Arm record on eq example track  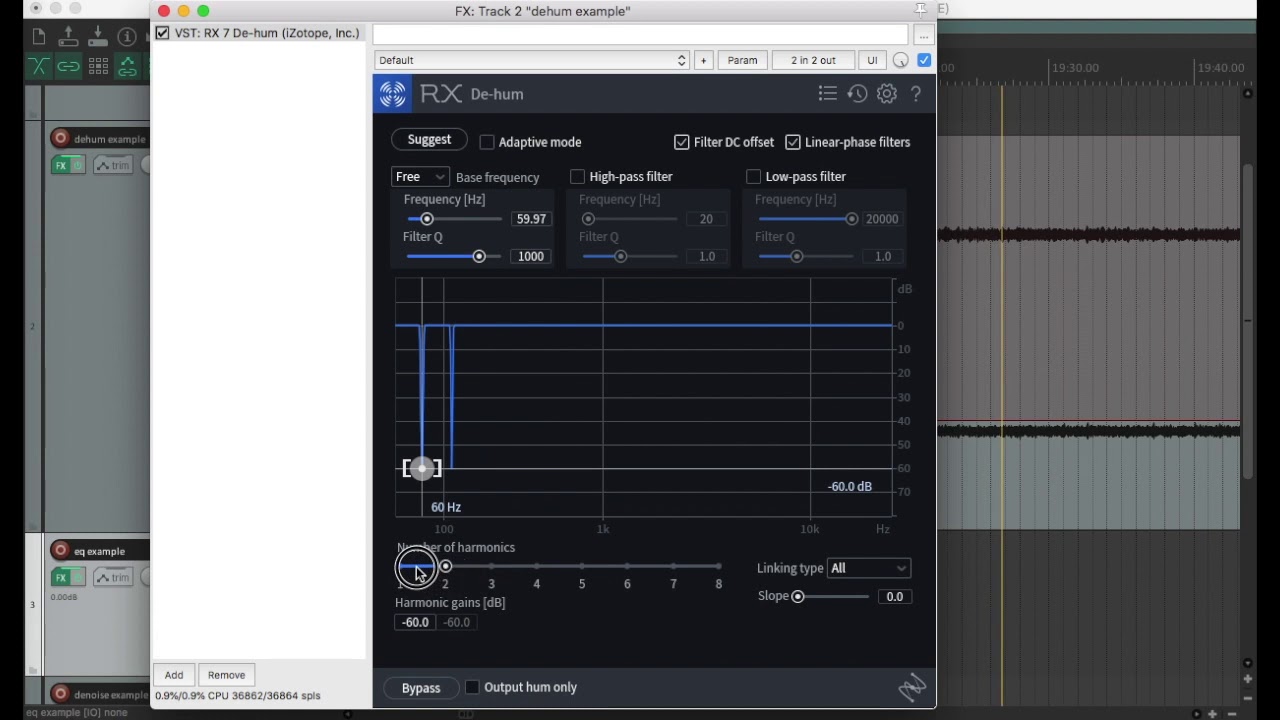61,551
